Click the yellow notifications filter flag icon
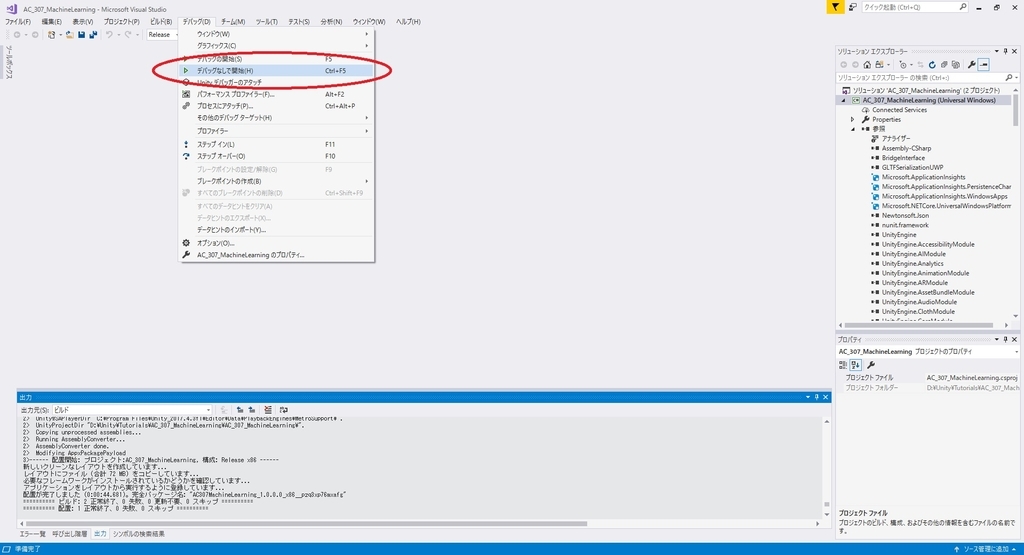Viewport: 1024px width, 555px height. point(835,7)
